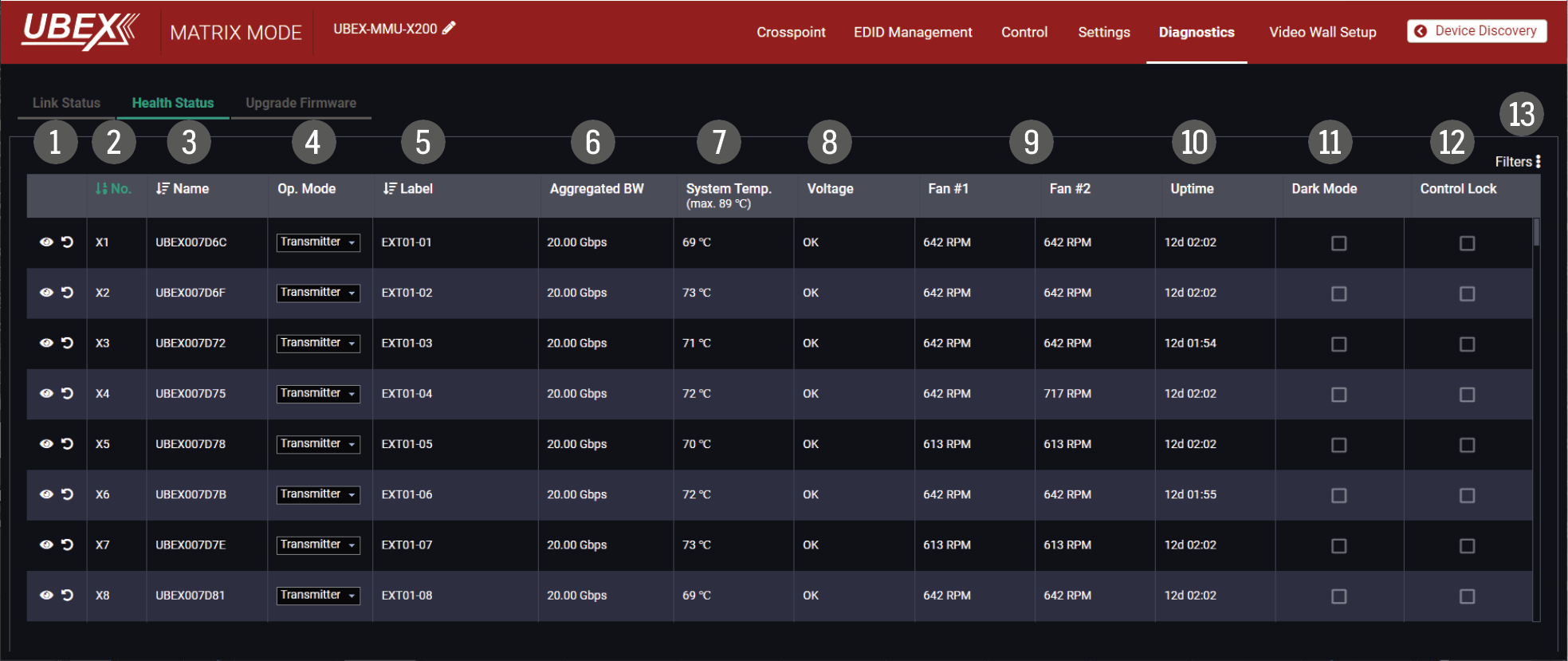Open the Settings menu
This screenshot has height=661, width=1568.
tap(1104, 32)
